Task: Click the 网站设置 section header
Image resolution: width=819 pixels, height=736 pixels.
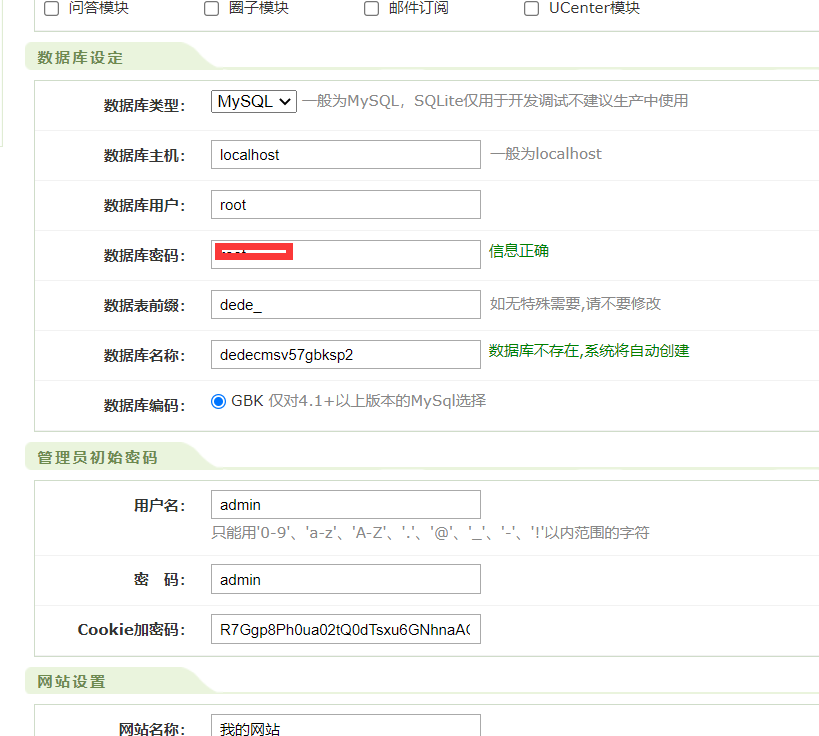Action: point(71,681)
